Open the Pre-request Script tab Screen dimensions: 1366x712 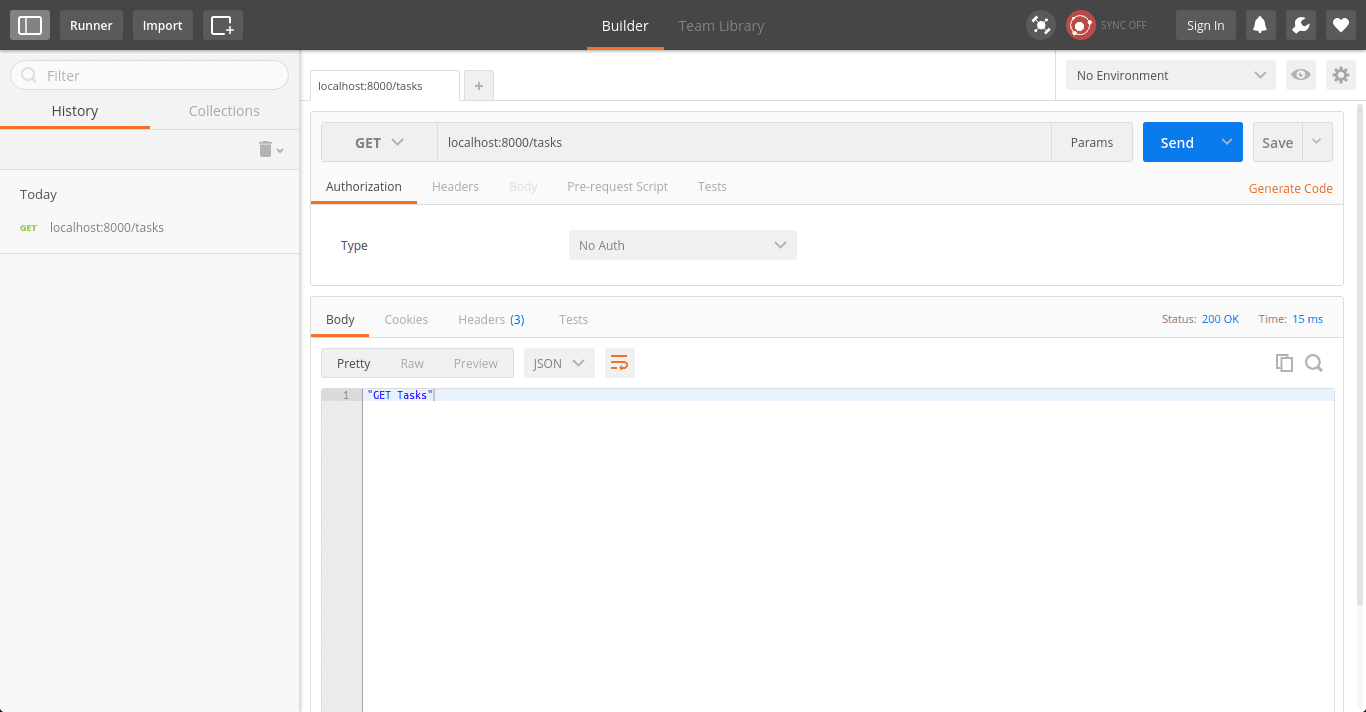click(617, 187)
